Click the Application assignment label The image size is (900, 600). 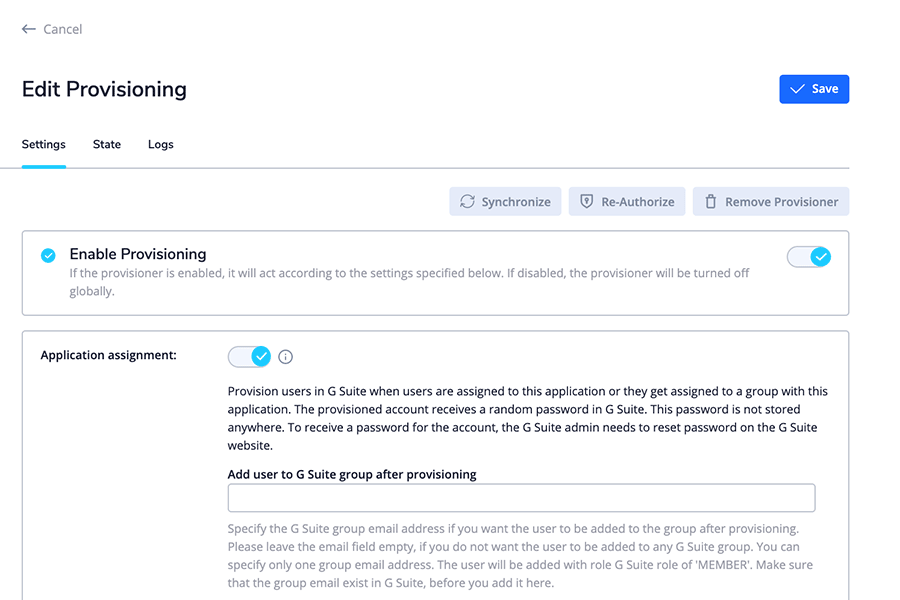pyautogui.click(x=108, y=355)
